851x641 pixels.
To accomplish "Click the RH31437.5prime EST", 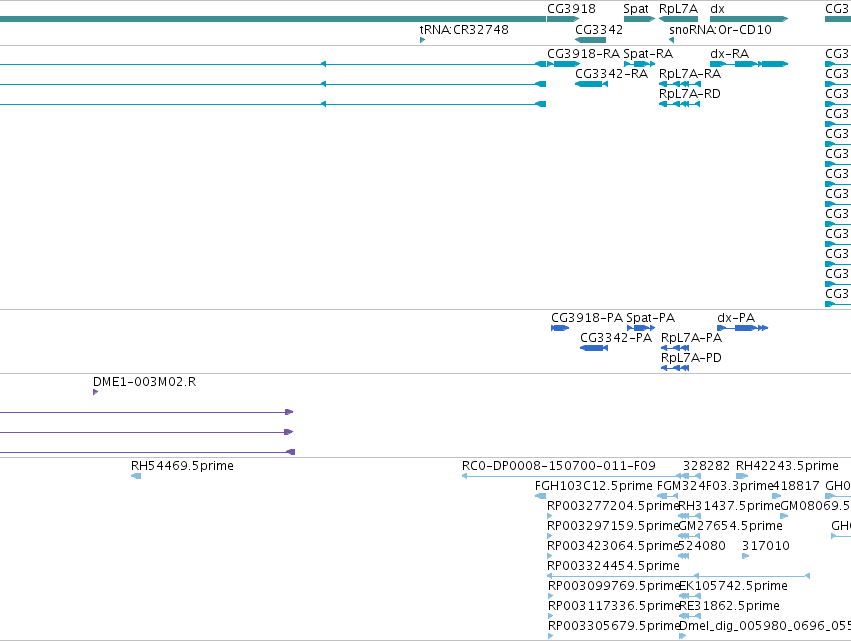I will coord(689,516).
